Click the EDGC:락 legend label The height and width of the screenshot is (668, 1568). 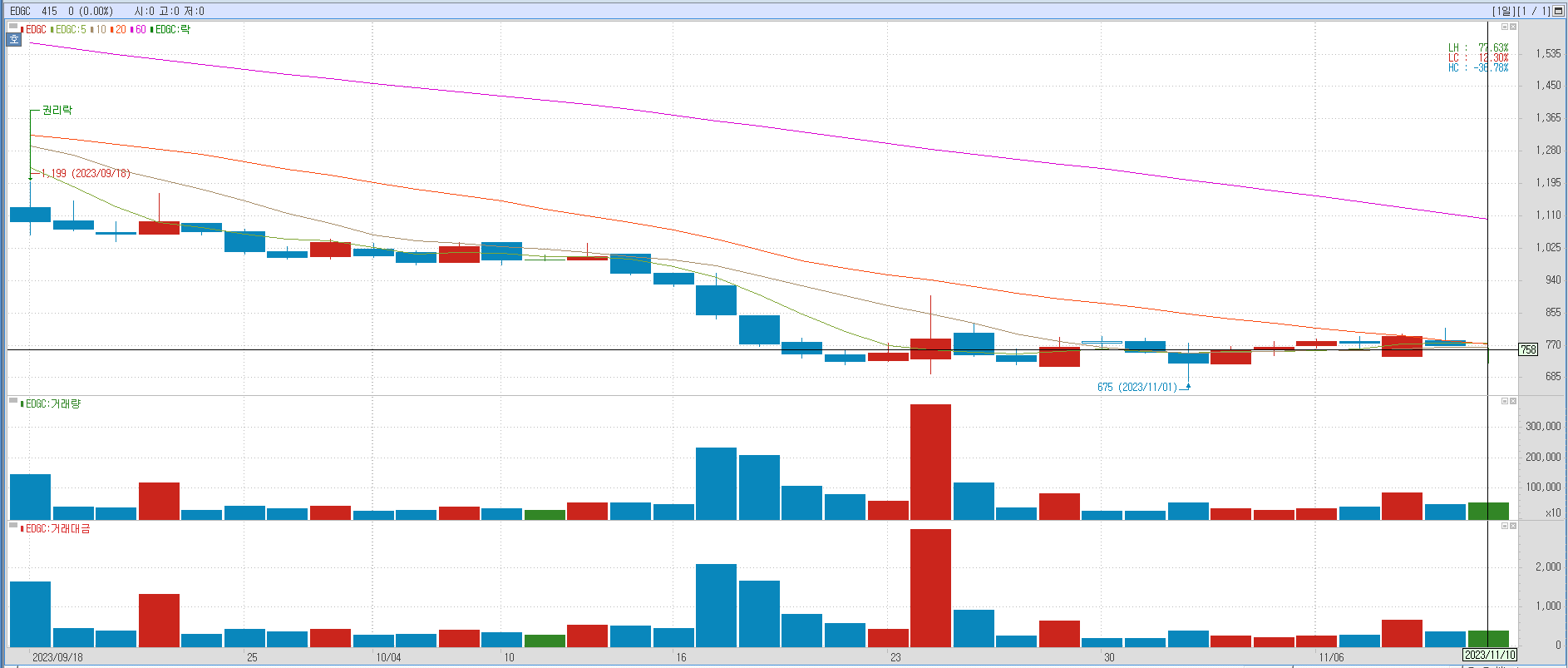click(172, 29)
